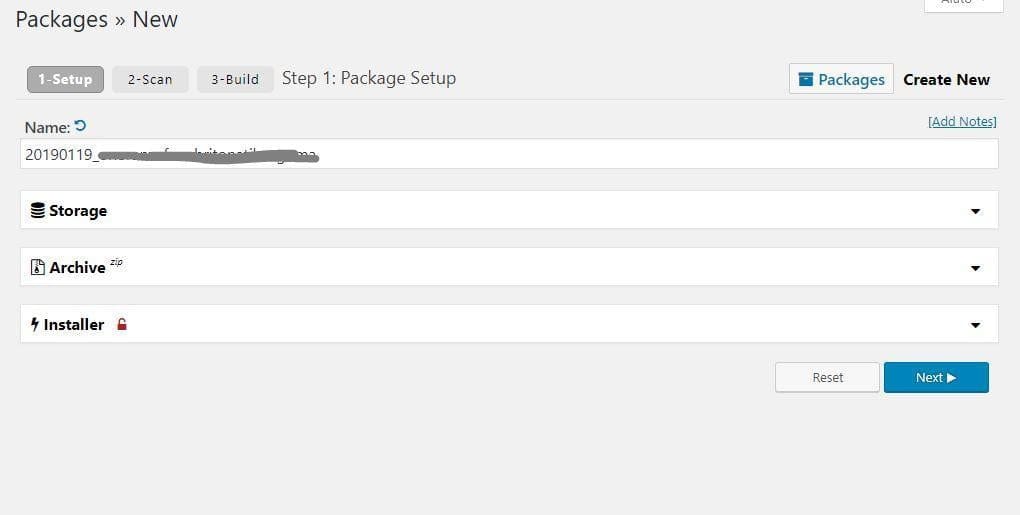Select the 1-Setup step tab
The image size is (1020, 515).
click(65, 79)
